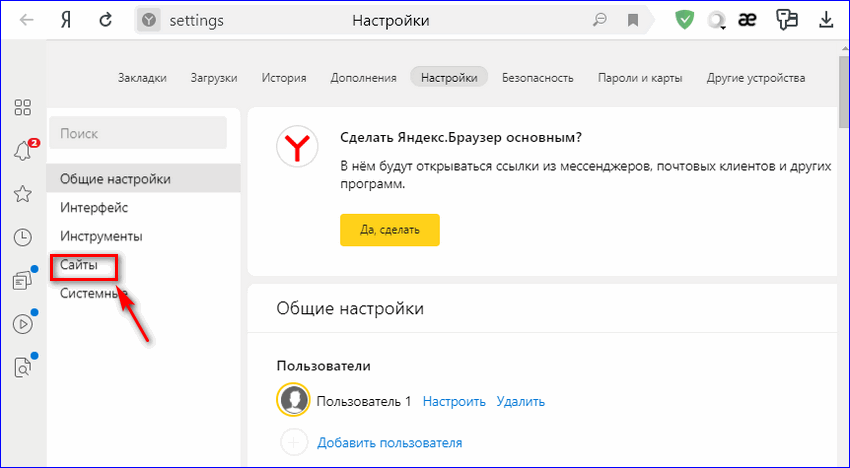Image resolution: width=850 pixels, height=468 pixels.
Task: Click the plus circle add user icon
Action: [x=294, y=443]
